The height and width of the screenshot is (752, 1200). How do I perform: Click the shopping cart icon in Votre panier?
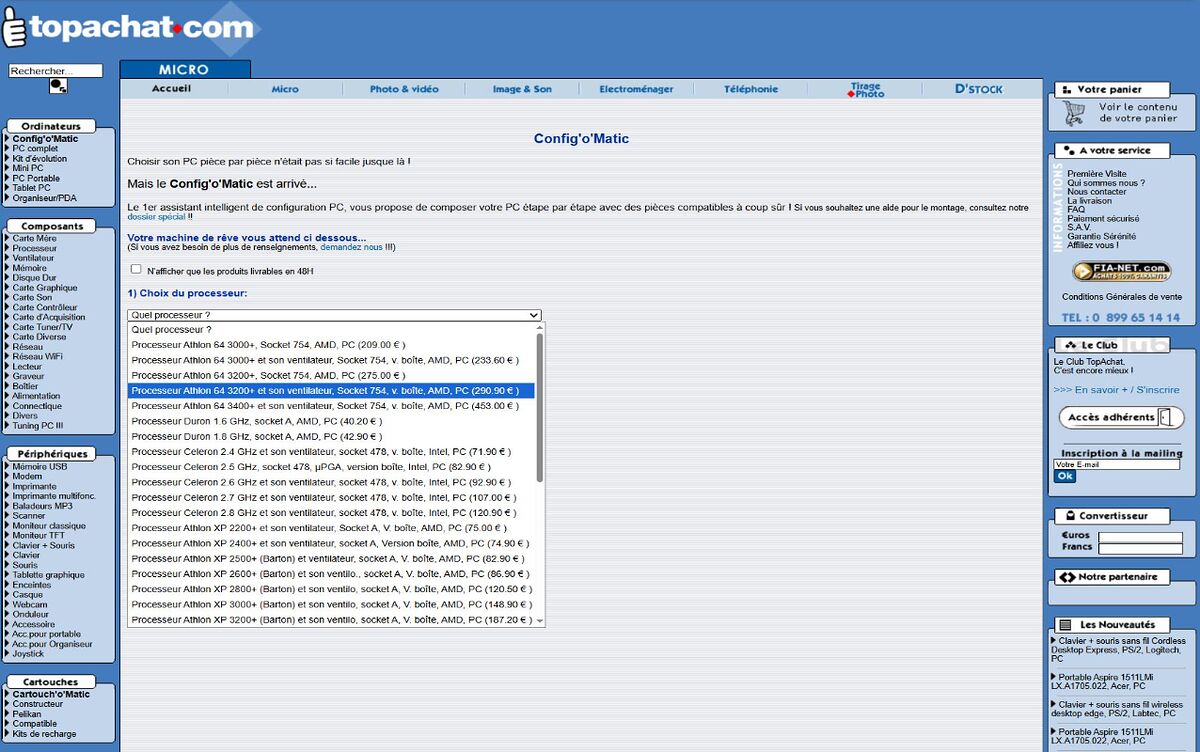[x=1074, y=113]
